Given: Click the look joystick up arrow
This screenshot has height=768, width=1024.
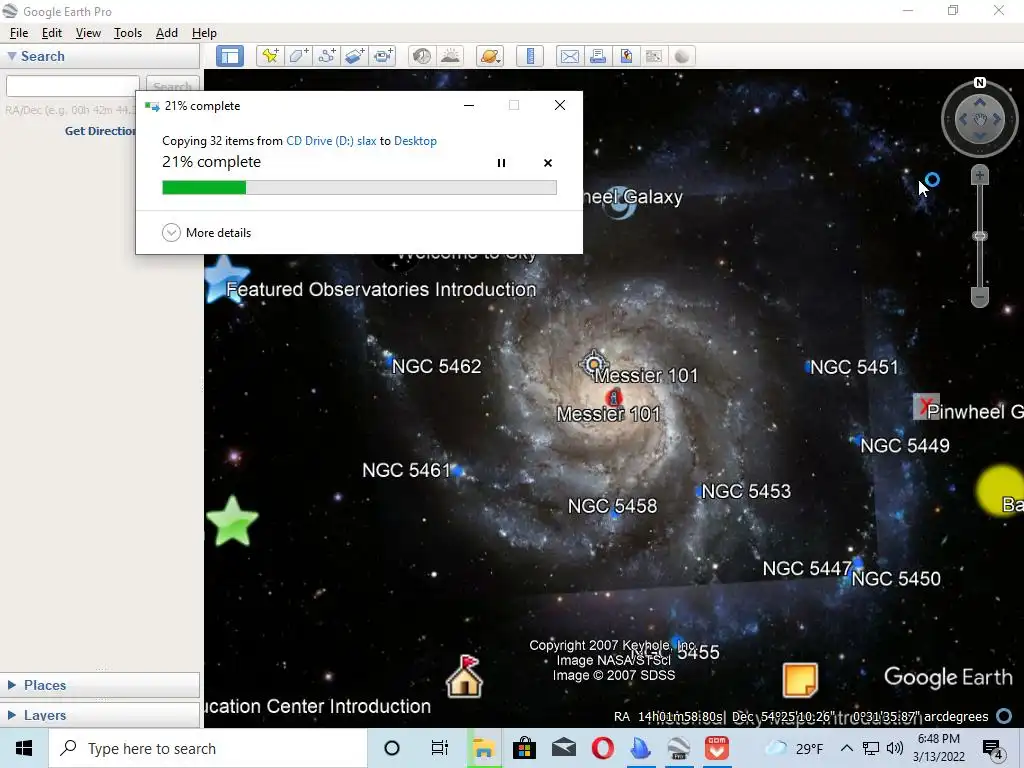Looking at the screenshot, I should [980, 102].
